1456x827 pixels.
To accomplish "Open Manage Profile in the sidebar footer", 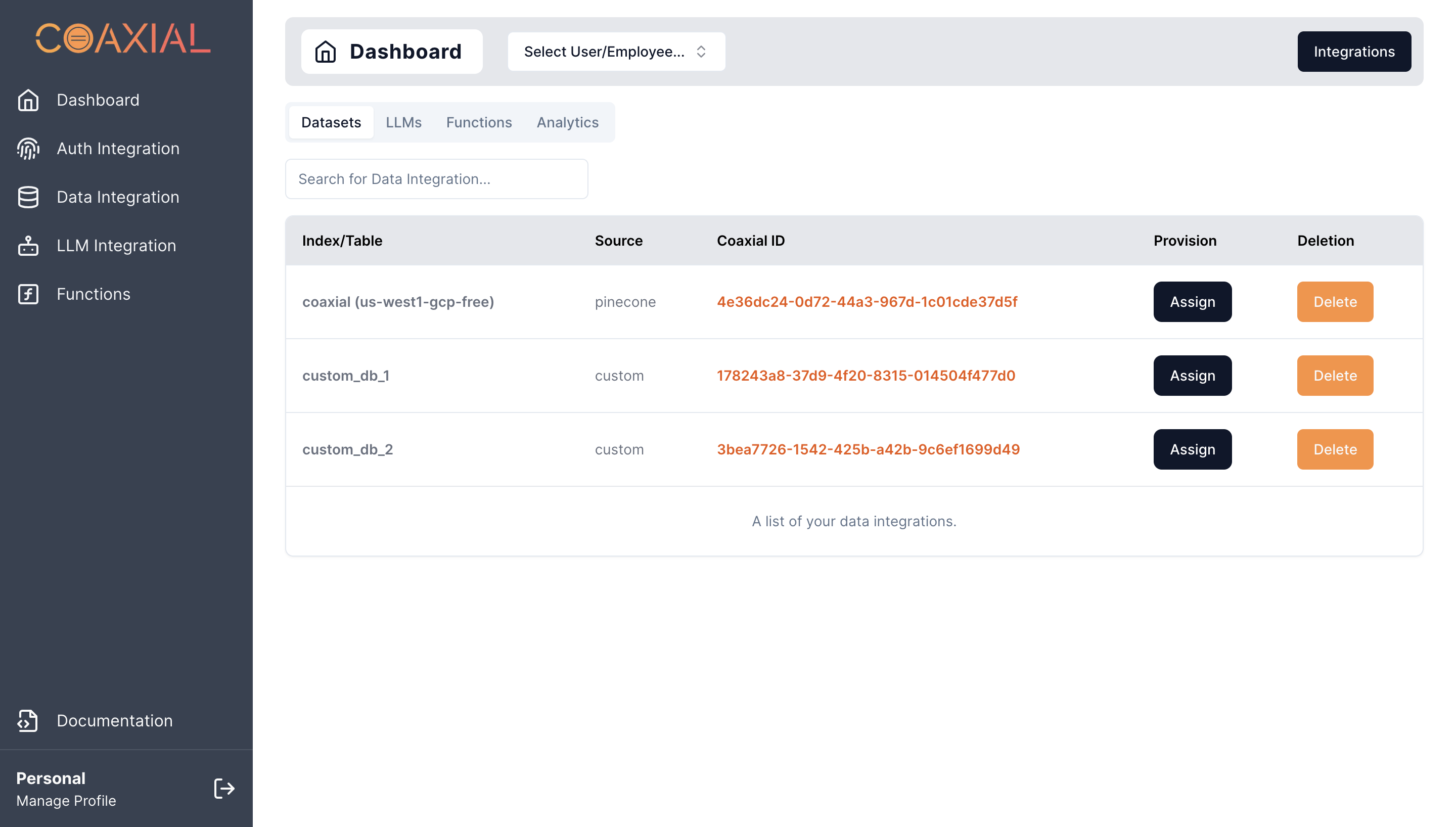I will (x=66, y=800).
